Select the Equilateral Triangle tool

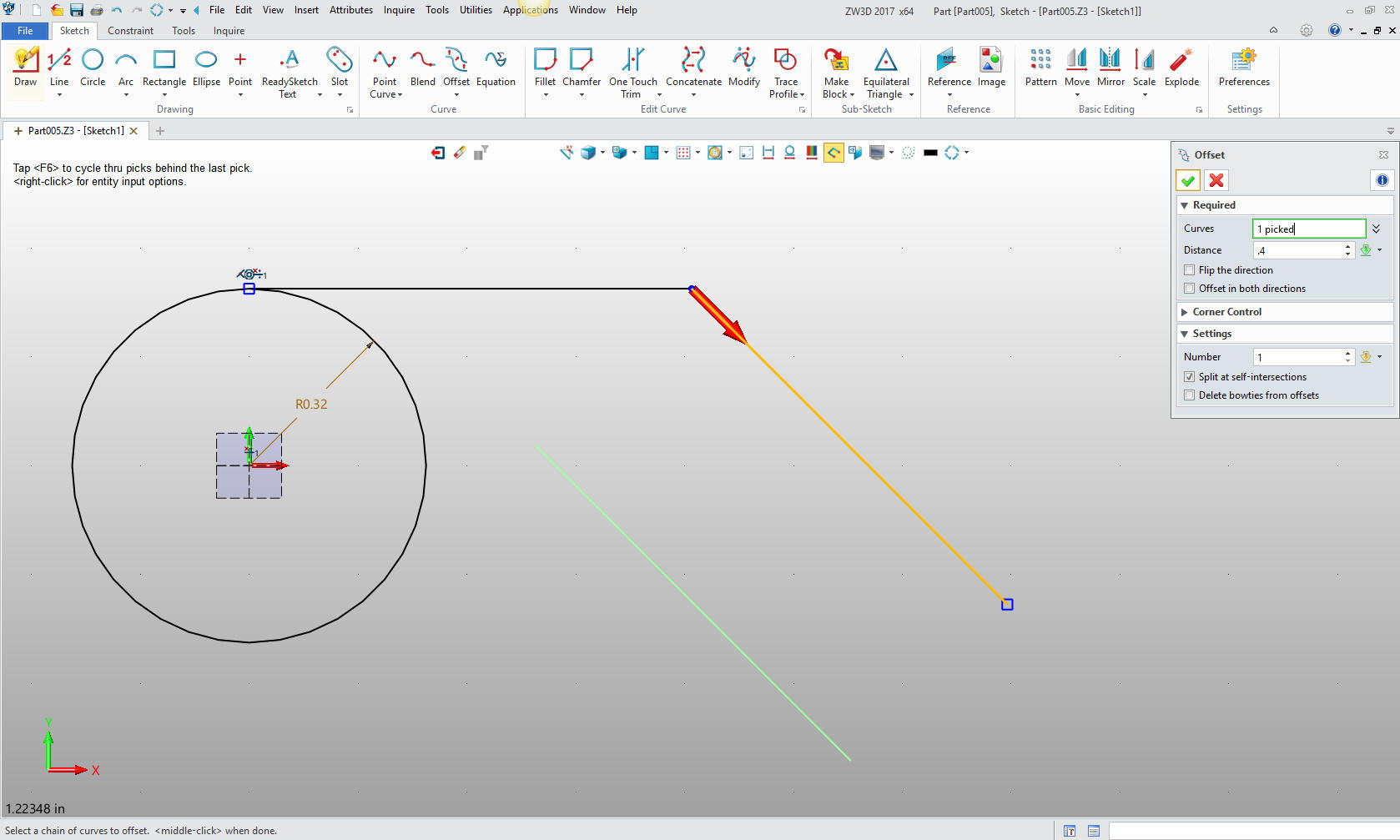tap(885, 71)
